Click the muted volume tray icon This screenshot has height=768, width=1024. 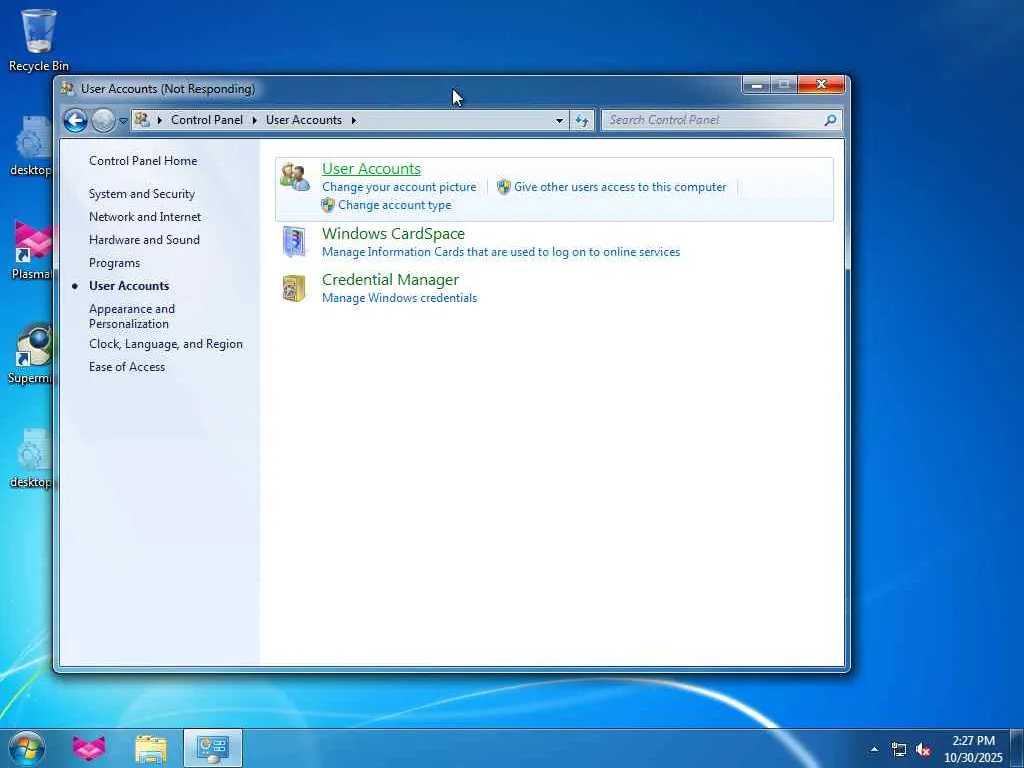tap(923, 750)
